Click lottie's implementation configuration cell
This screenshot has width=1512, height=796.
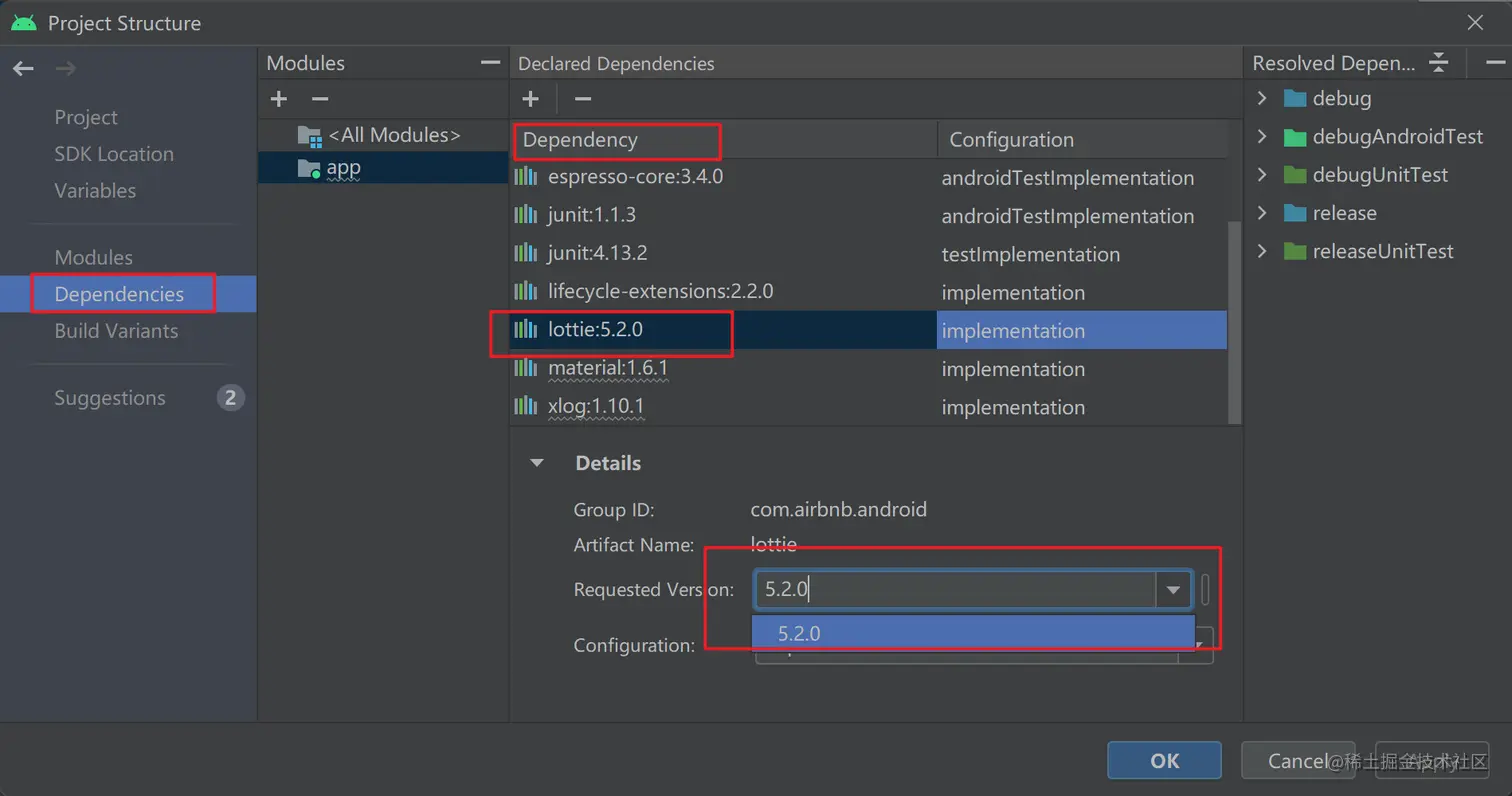pos(1082,330)
